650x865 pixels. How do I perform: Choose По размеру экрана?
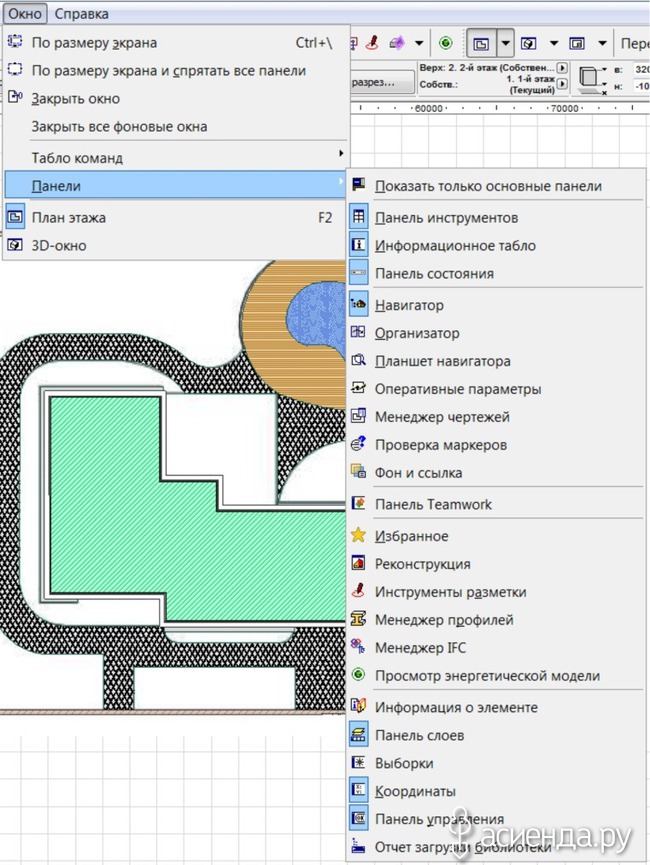click(177, 42)
